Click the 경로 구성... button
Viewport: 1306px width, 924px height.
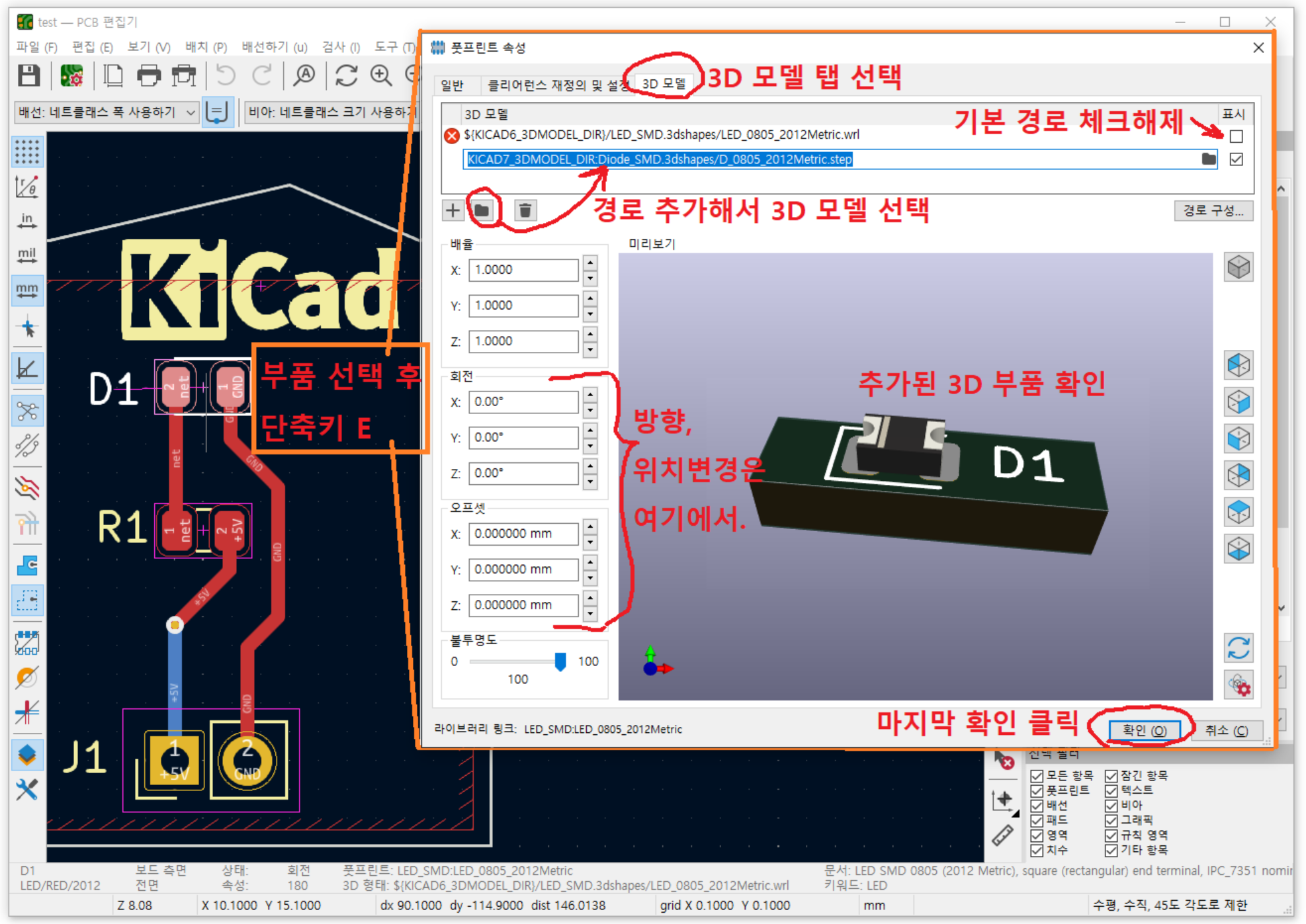[1213, 210]
